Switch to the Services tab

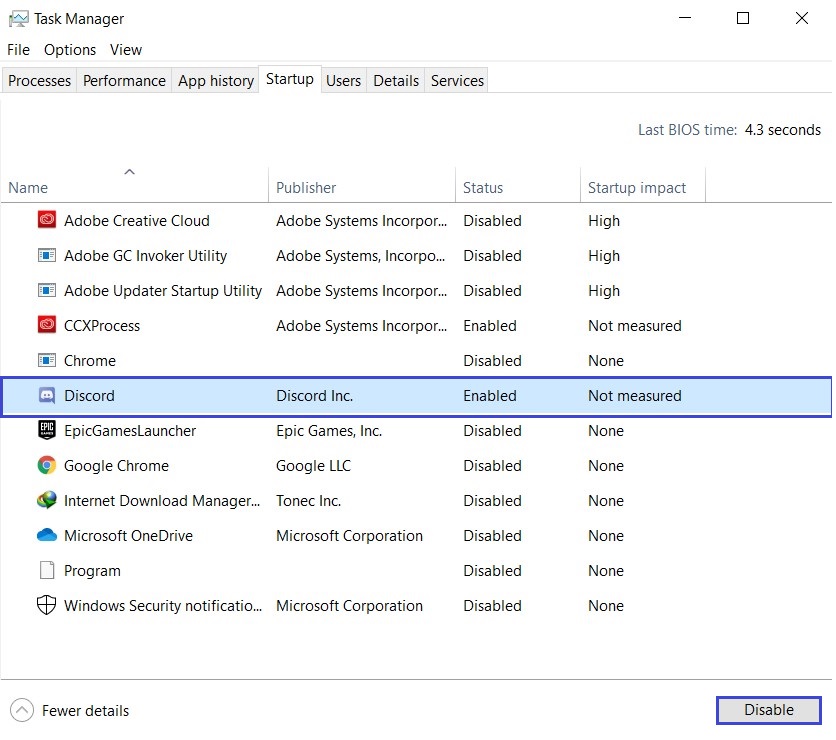click(456, 80)
